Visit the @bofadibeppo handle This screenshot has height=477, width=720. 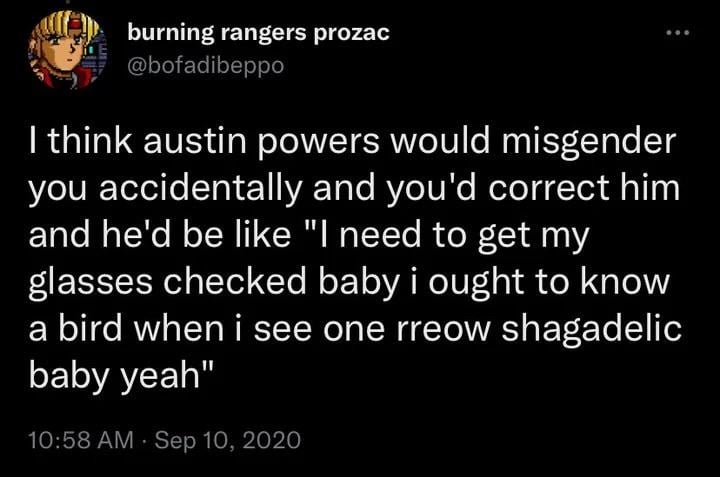[206, 66]
